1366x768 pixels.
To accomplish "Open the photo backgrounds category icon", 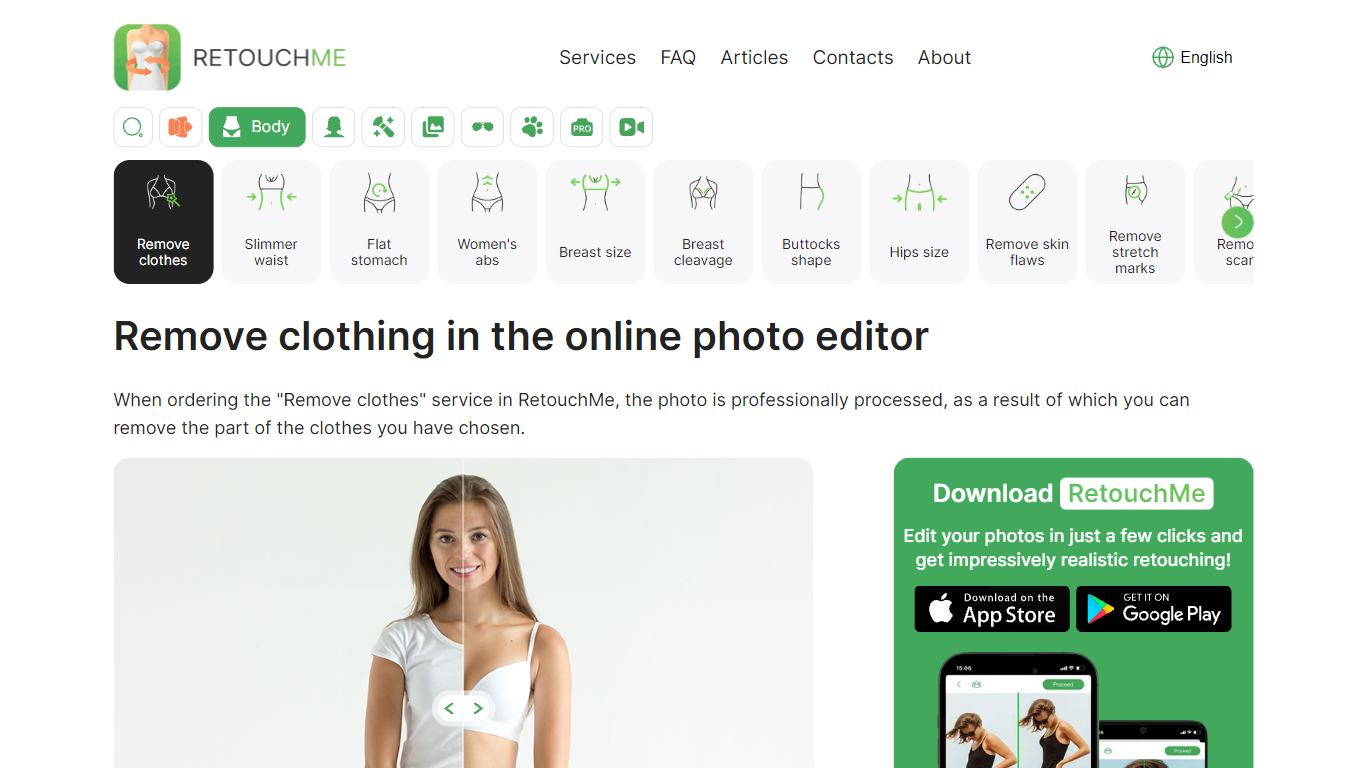I will tap(432, 127).
